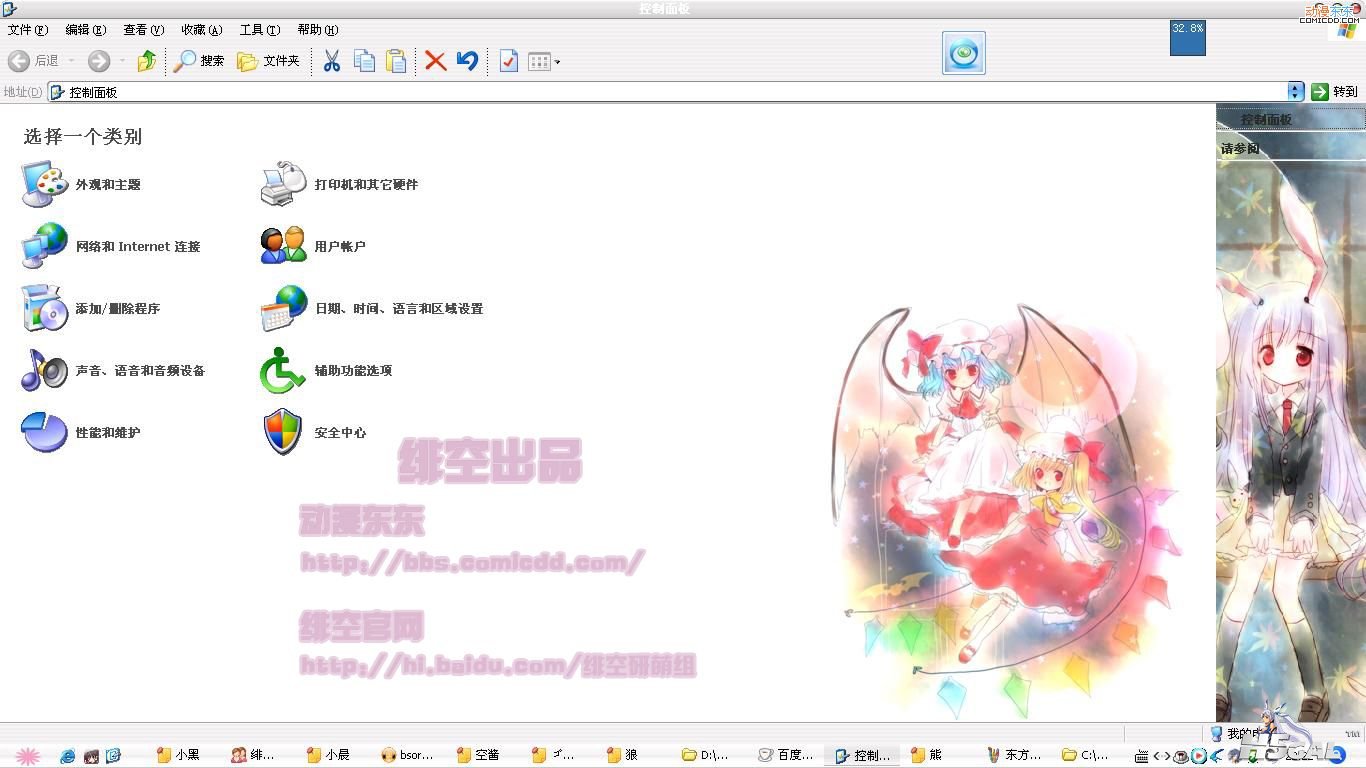Click the Copy toolbar icon

tap(364, 61)
